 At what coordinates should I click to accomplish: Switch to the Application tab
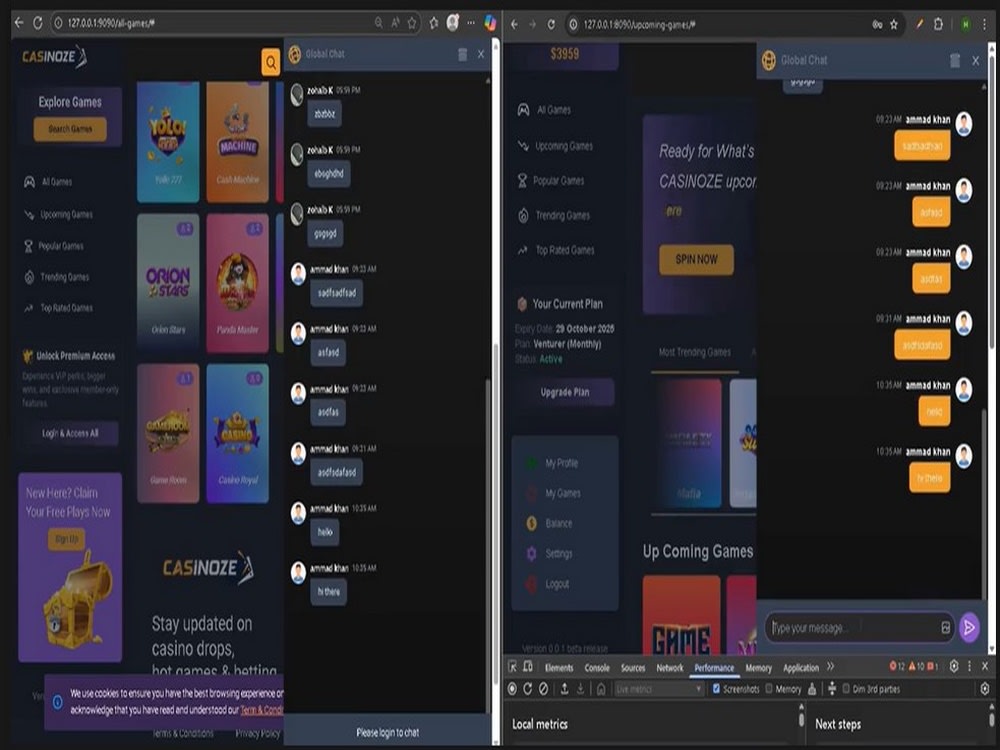pyautogui.click(x=801, y=668)
